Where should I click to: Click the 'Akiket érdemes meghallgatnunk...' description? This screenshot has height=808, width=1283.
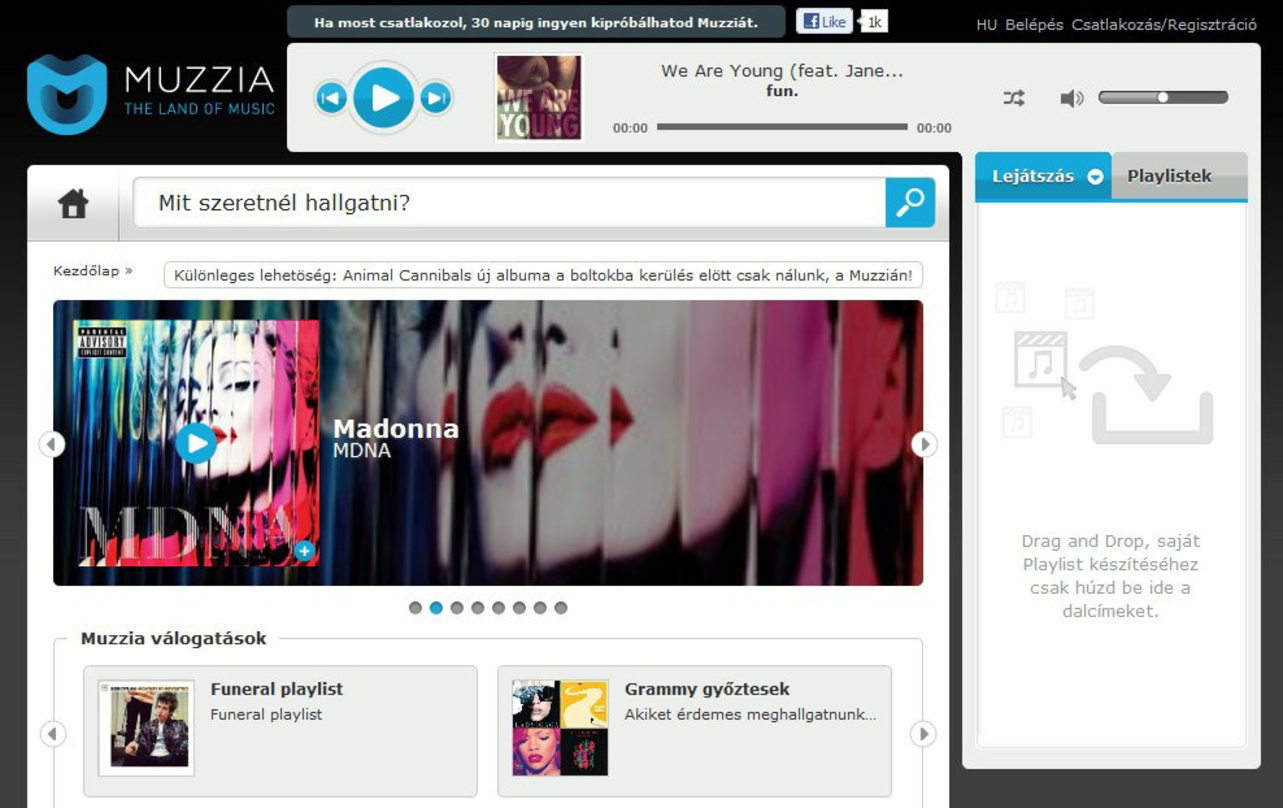click(750, 714)
